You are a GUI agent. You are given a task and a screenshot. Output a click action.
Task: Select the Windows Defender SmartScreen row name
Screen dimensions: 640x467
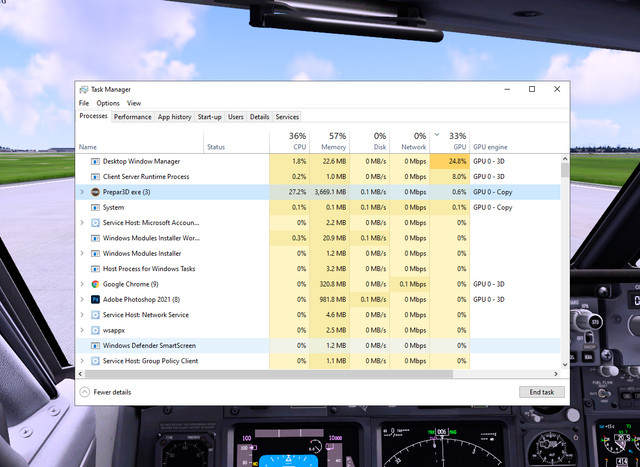[149, 345]
